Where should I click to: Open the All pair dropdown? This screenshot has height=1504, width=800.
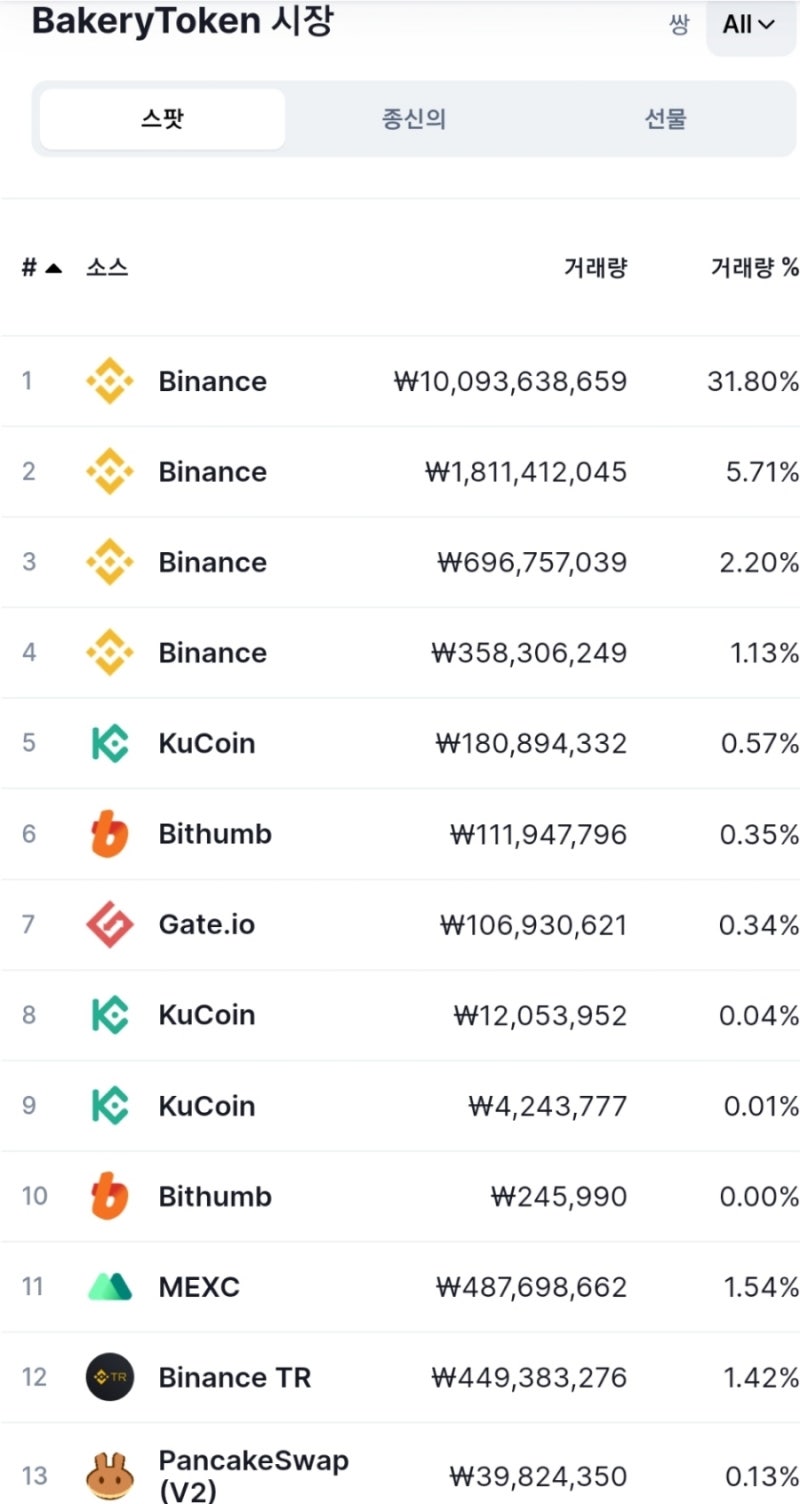tap(750, 25)
